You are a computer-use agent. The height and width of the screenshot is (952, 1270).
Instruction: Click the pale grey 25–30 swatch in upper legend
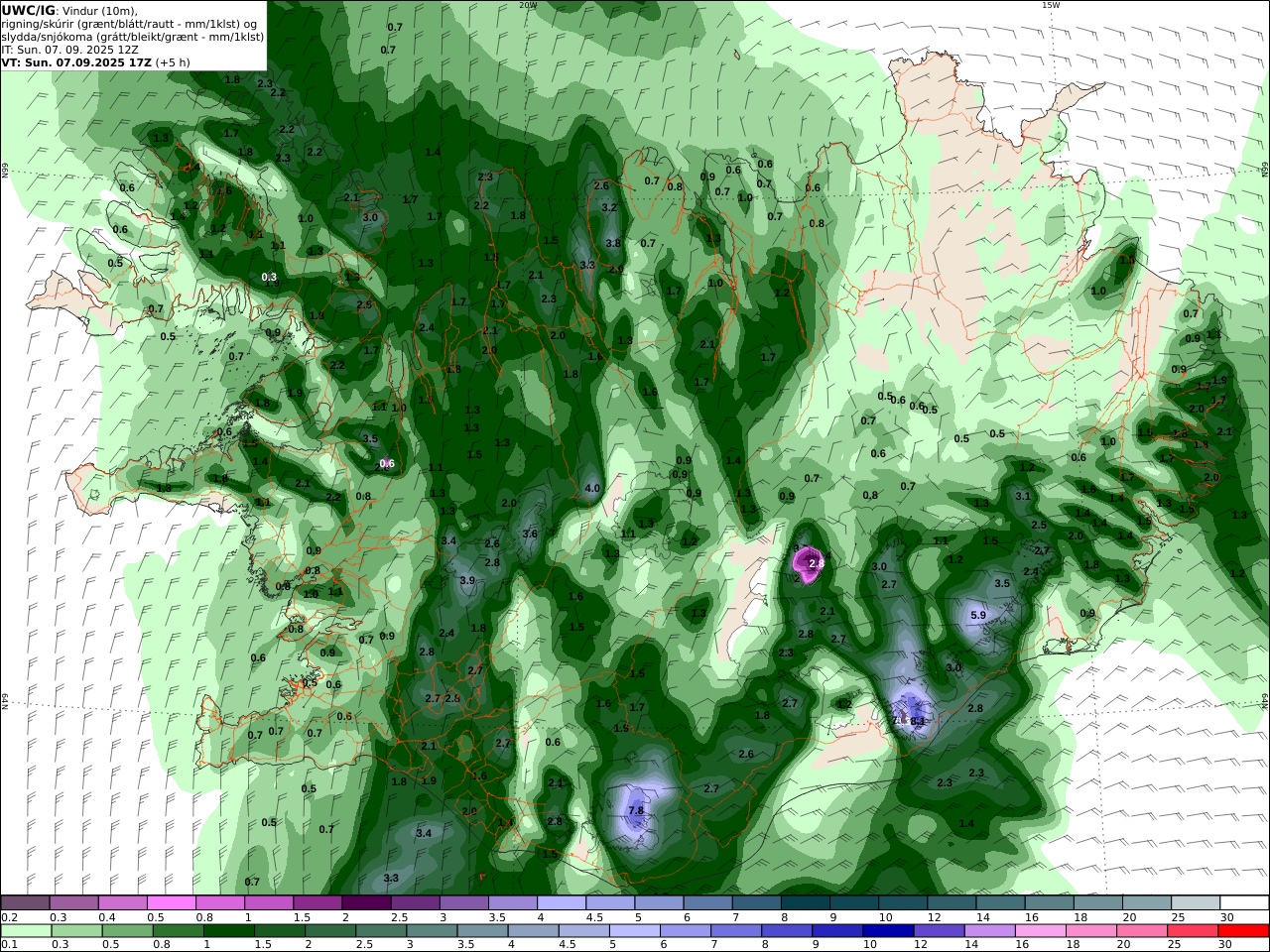tap(1195, 903)
